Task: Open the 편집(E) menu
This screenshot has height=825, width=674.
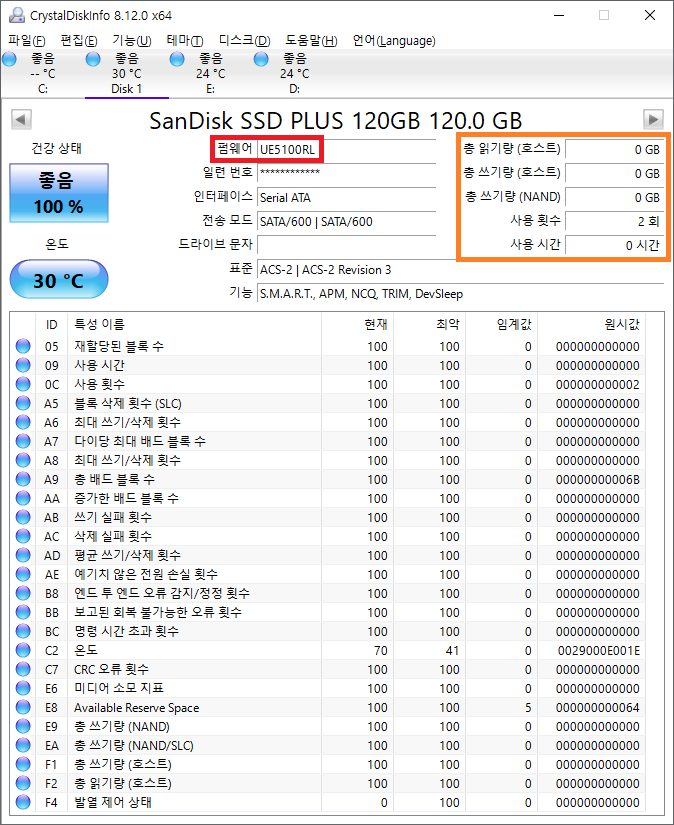Action: [x=79, y=41]
